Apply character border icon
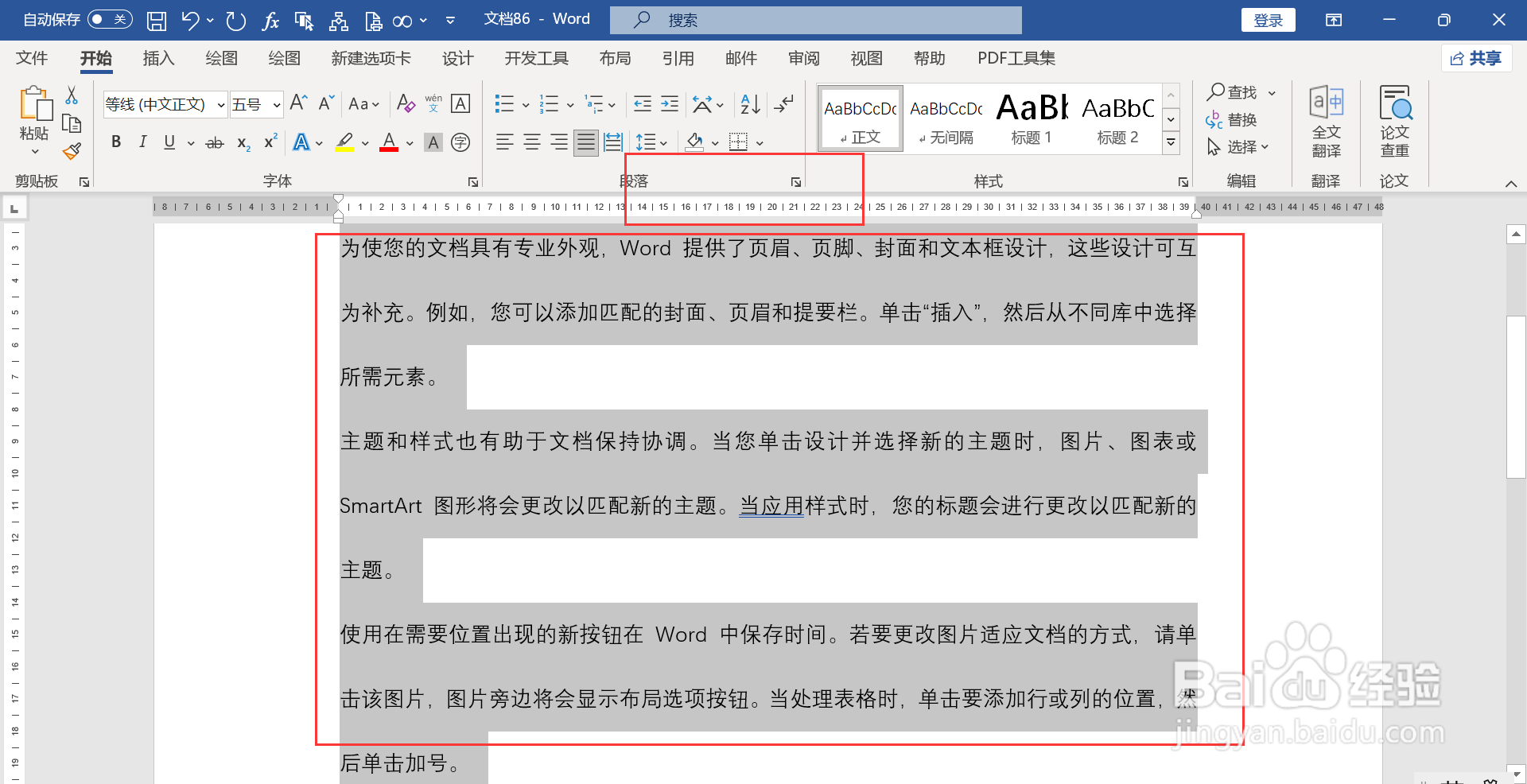The height and width of the screenshot is (784, 1527). pyautogui.click(x=460, y=103)
